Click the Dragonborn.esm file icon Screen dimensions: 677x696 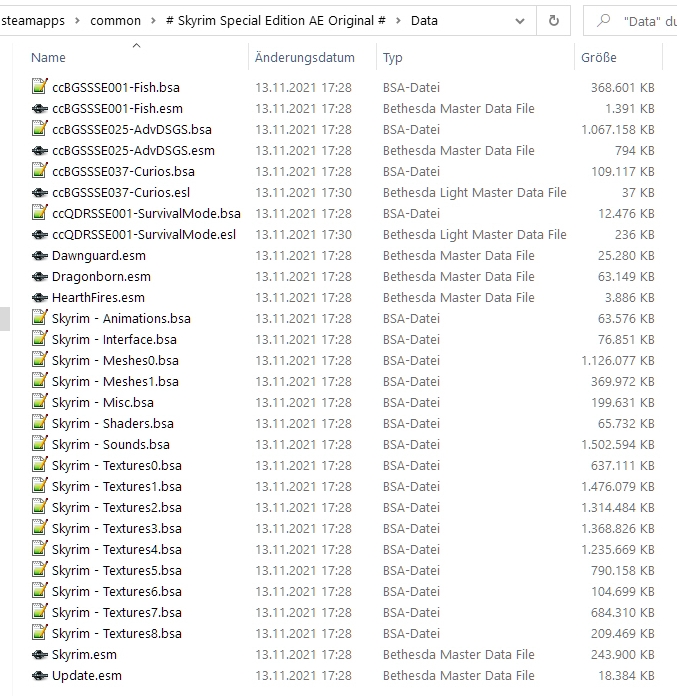coord(40,277)
